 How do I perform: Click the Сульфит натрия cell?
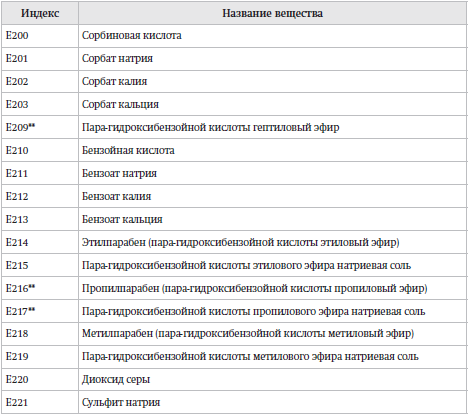pyautogui.click(x=272, y=403)
